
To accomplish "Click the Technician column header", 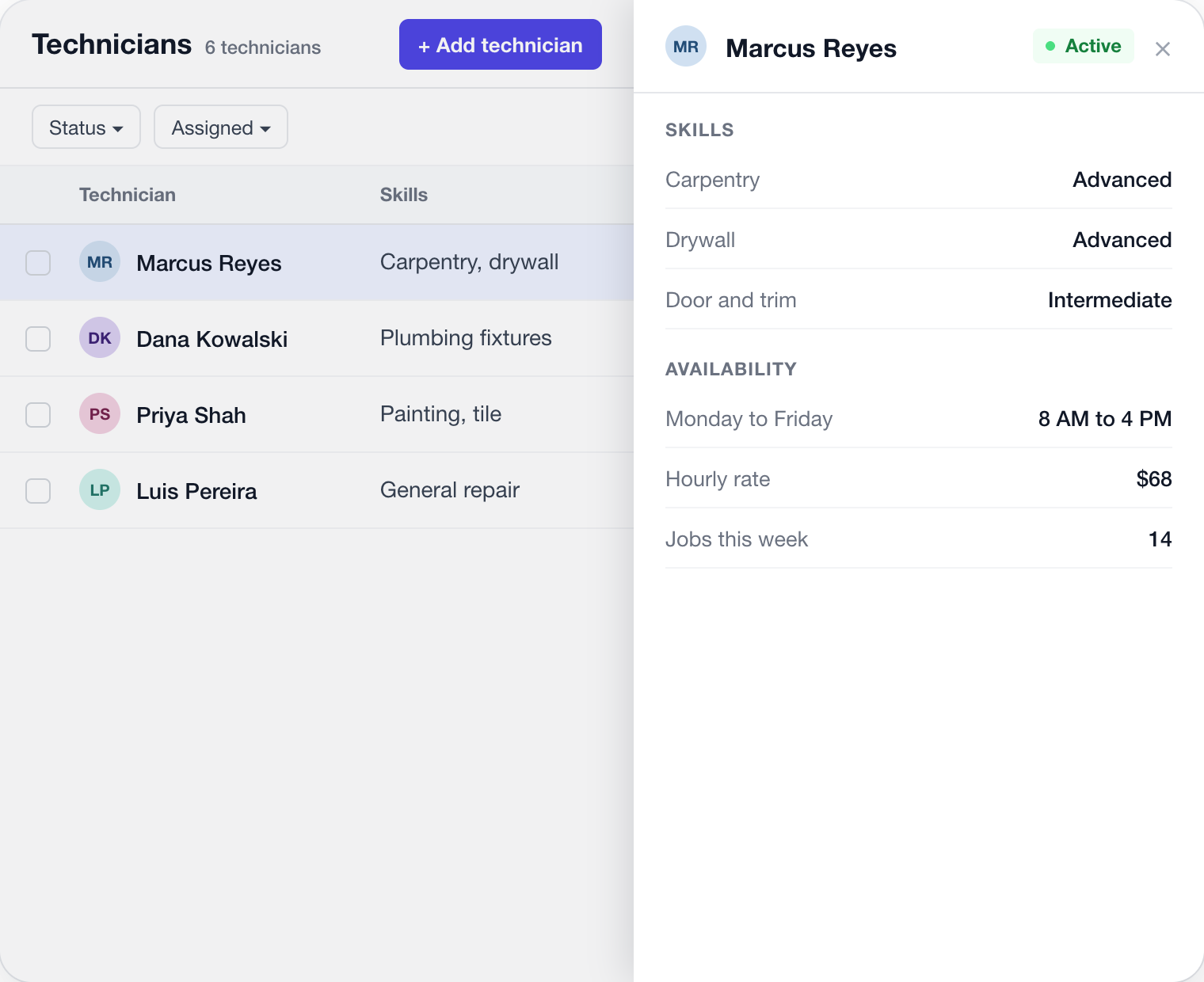I will (128, 195).
